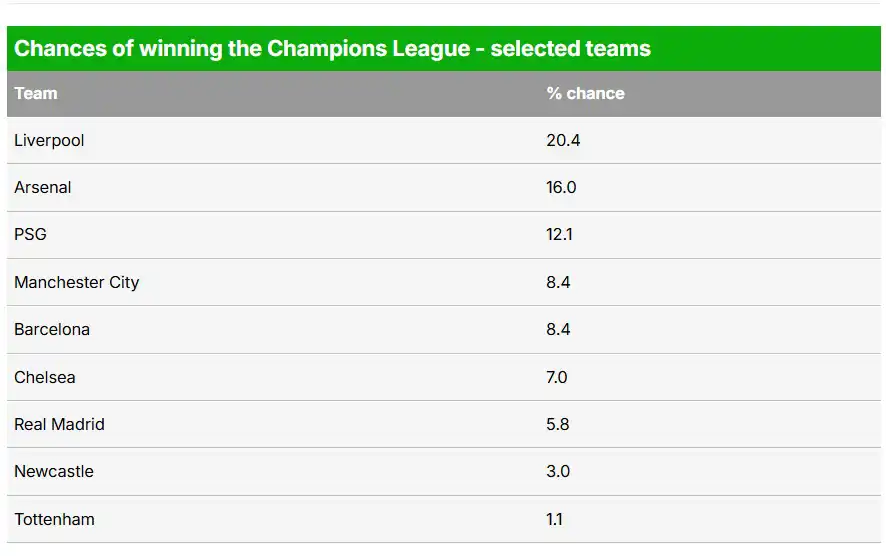Click the green Champions League table title

[332, 48]
